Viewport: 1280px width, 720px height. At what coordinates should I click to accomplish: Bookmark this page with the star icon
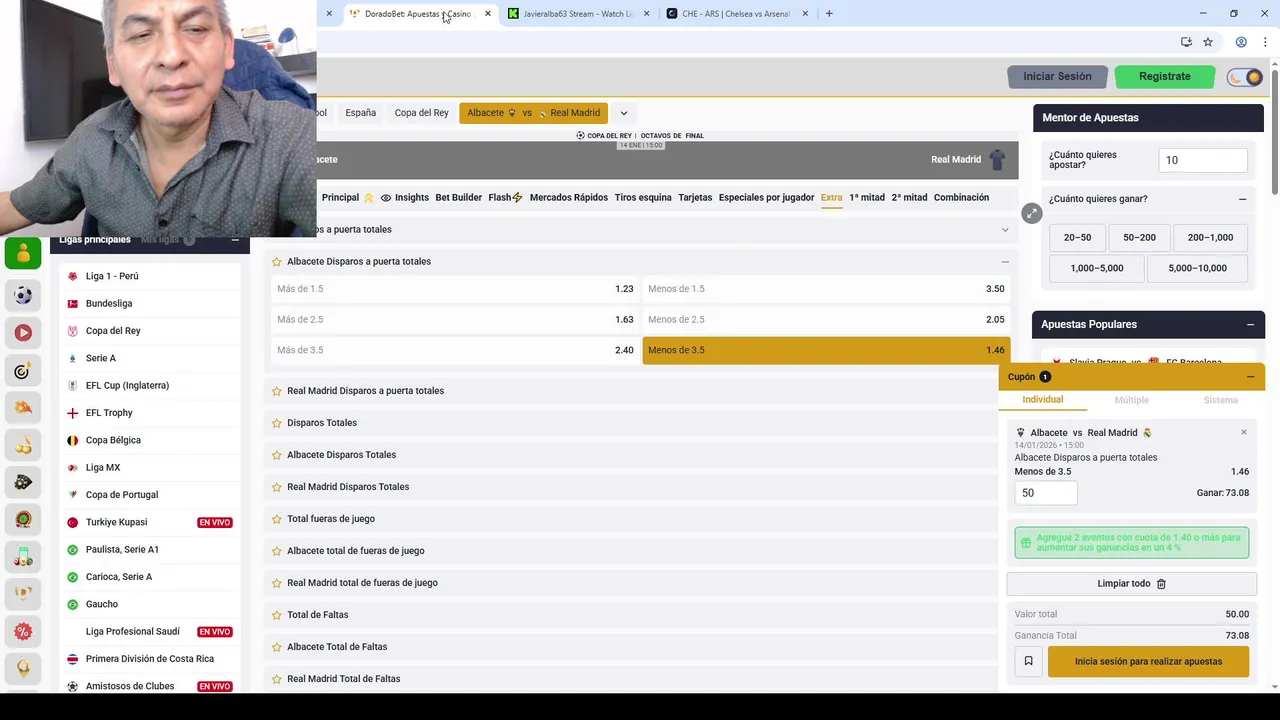(1208, 42)
